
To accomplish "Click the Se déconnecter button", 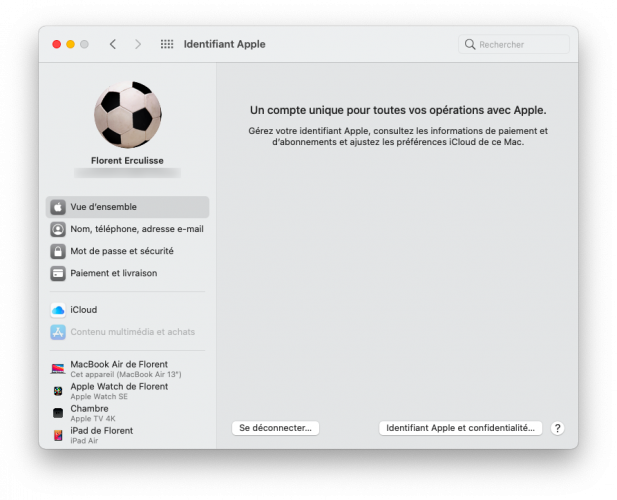I will [x=275, y=428].
